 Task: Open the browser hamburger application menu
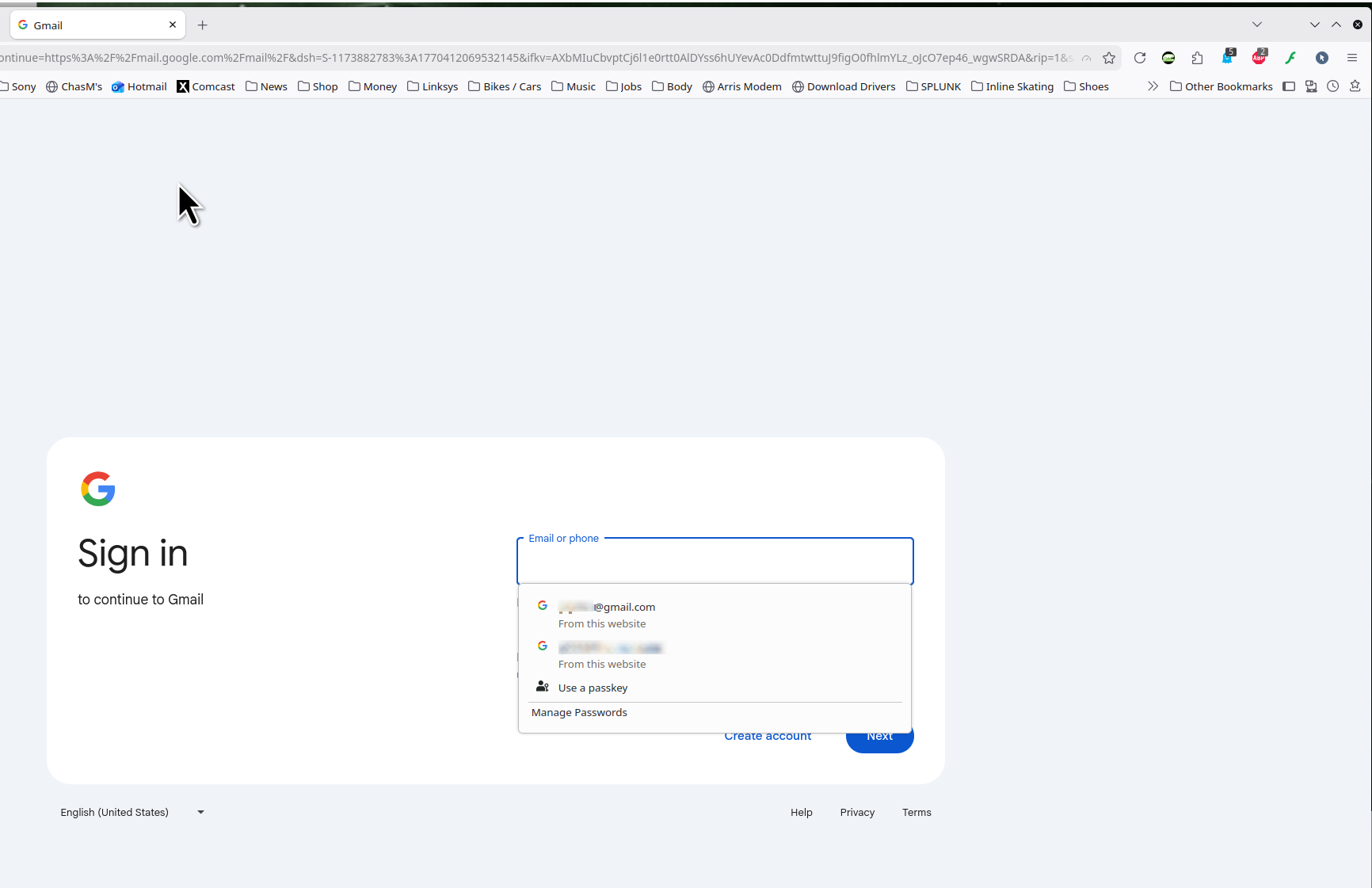[1352, 58]
